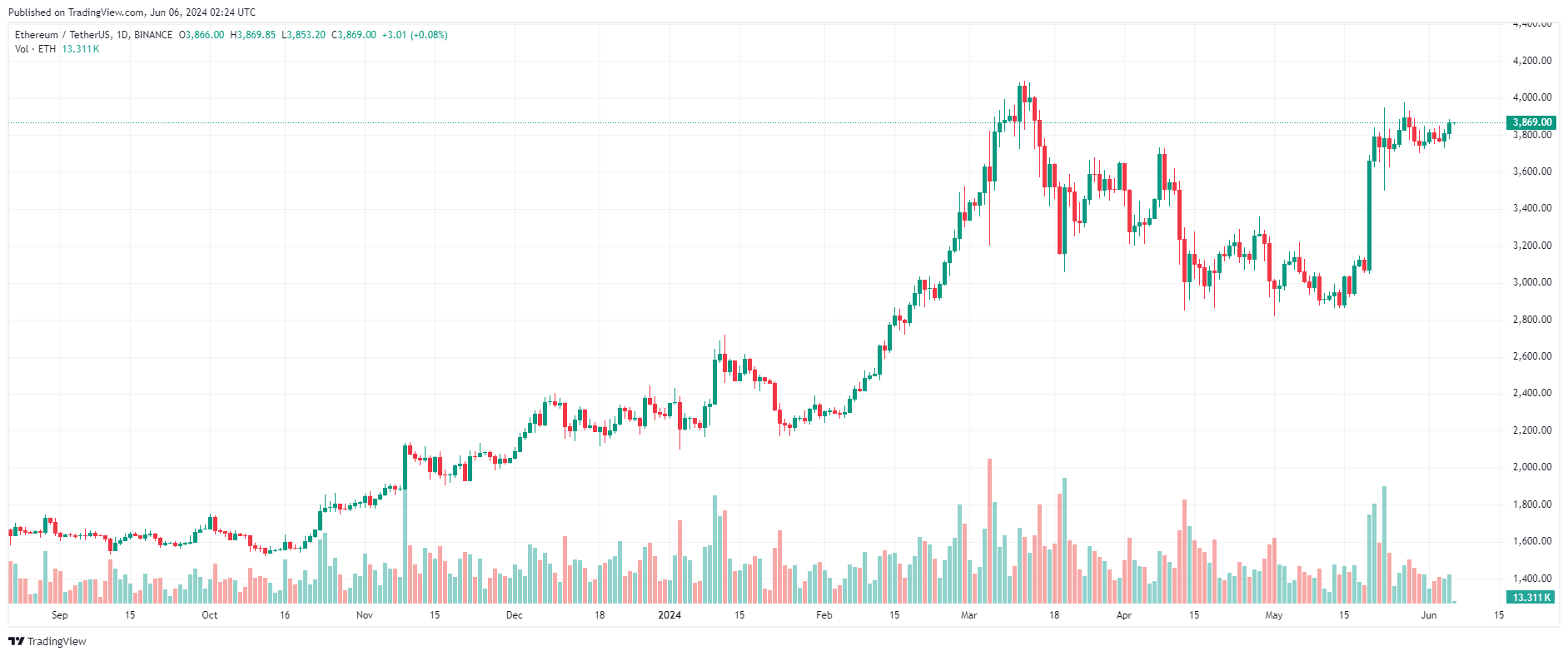This screenshot has width=1568, height=656.
Task: Select the volume value 13.311 K in legend
Action: (x=80, y=49)
